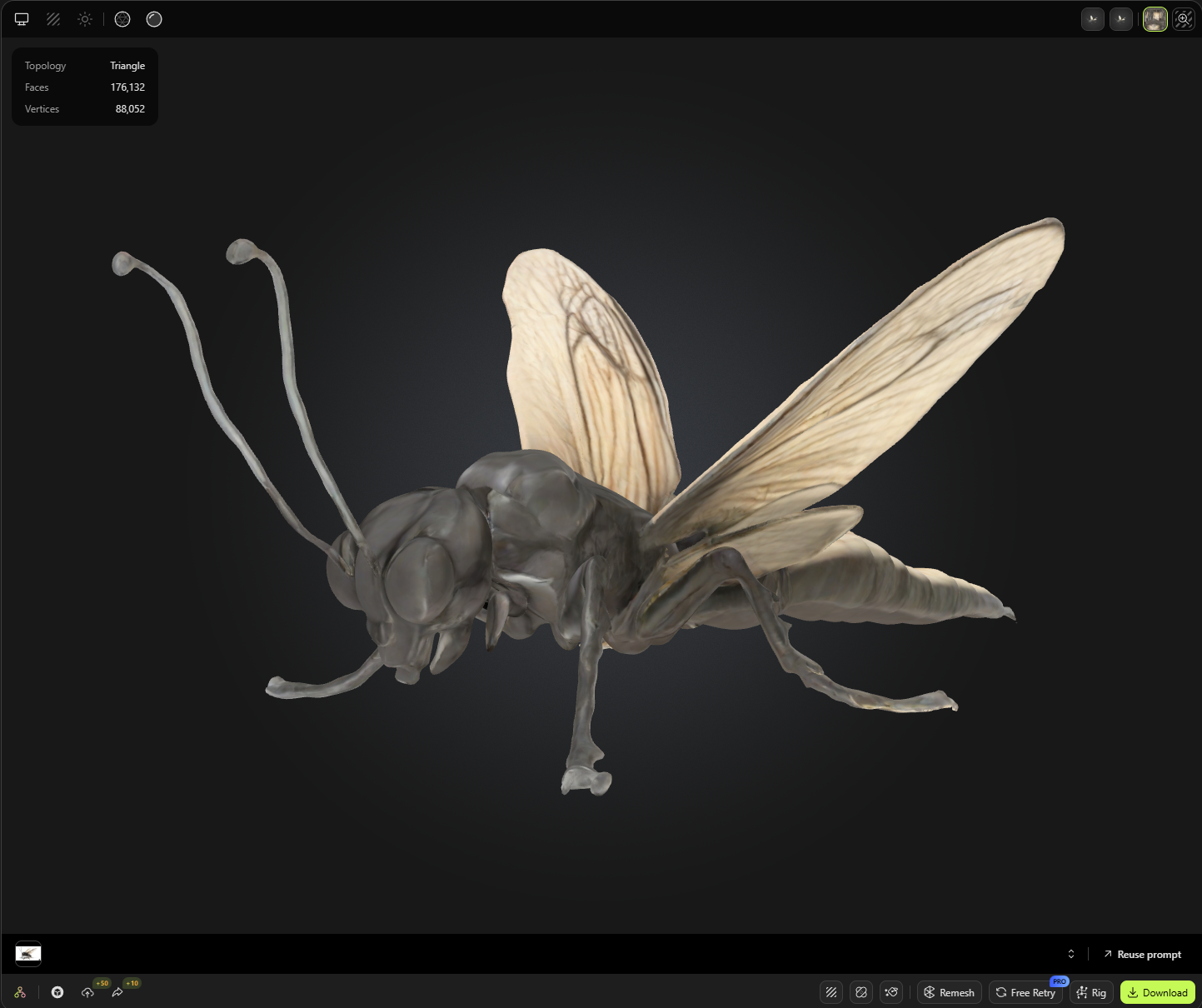This screenshot has width=1202, height=1008.
Task: Click the colored node-tree icon at bottom left
Action: 20,992
